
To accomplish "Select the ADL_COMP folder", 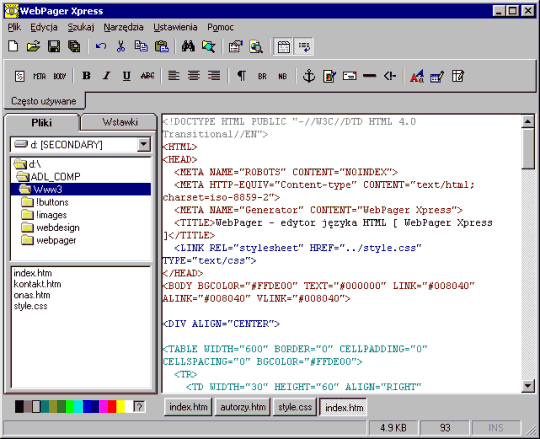I will (49, 177).
